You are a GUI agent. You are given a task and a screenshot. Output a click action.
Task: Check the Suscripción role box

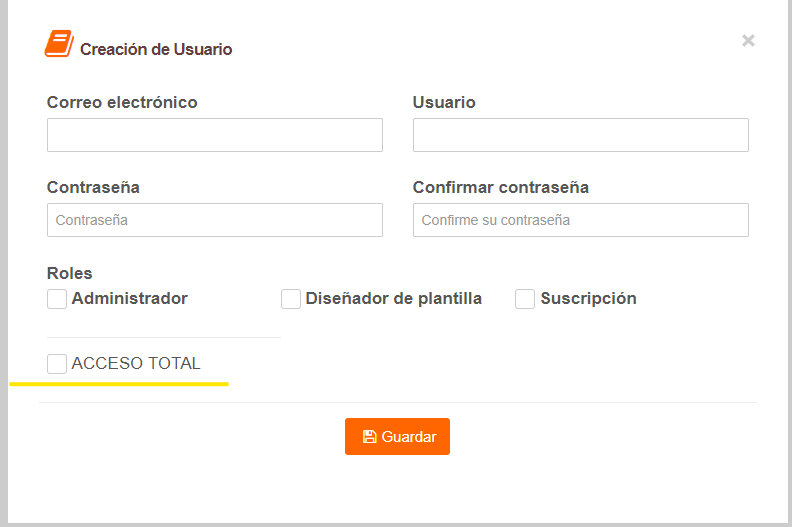point(525,299)
